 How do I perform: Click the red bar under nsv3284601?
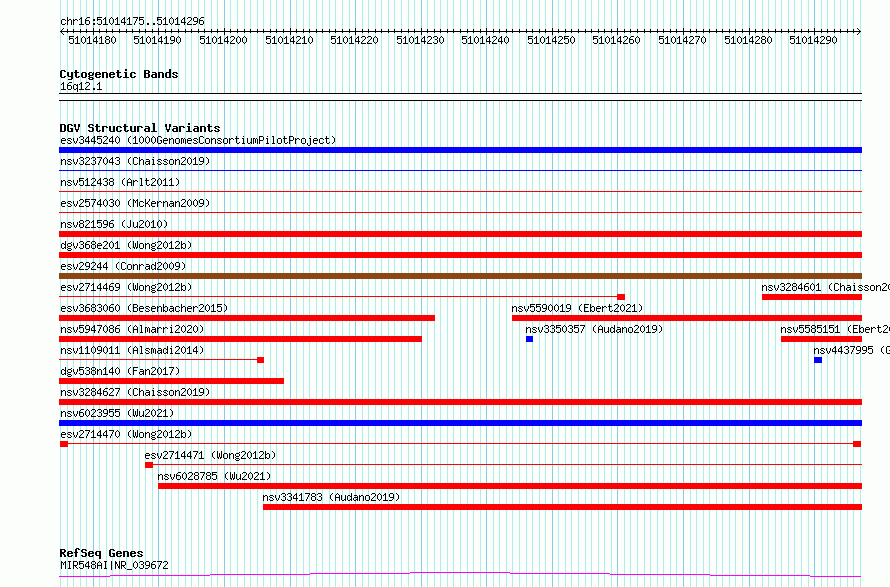pos(812,297)
